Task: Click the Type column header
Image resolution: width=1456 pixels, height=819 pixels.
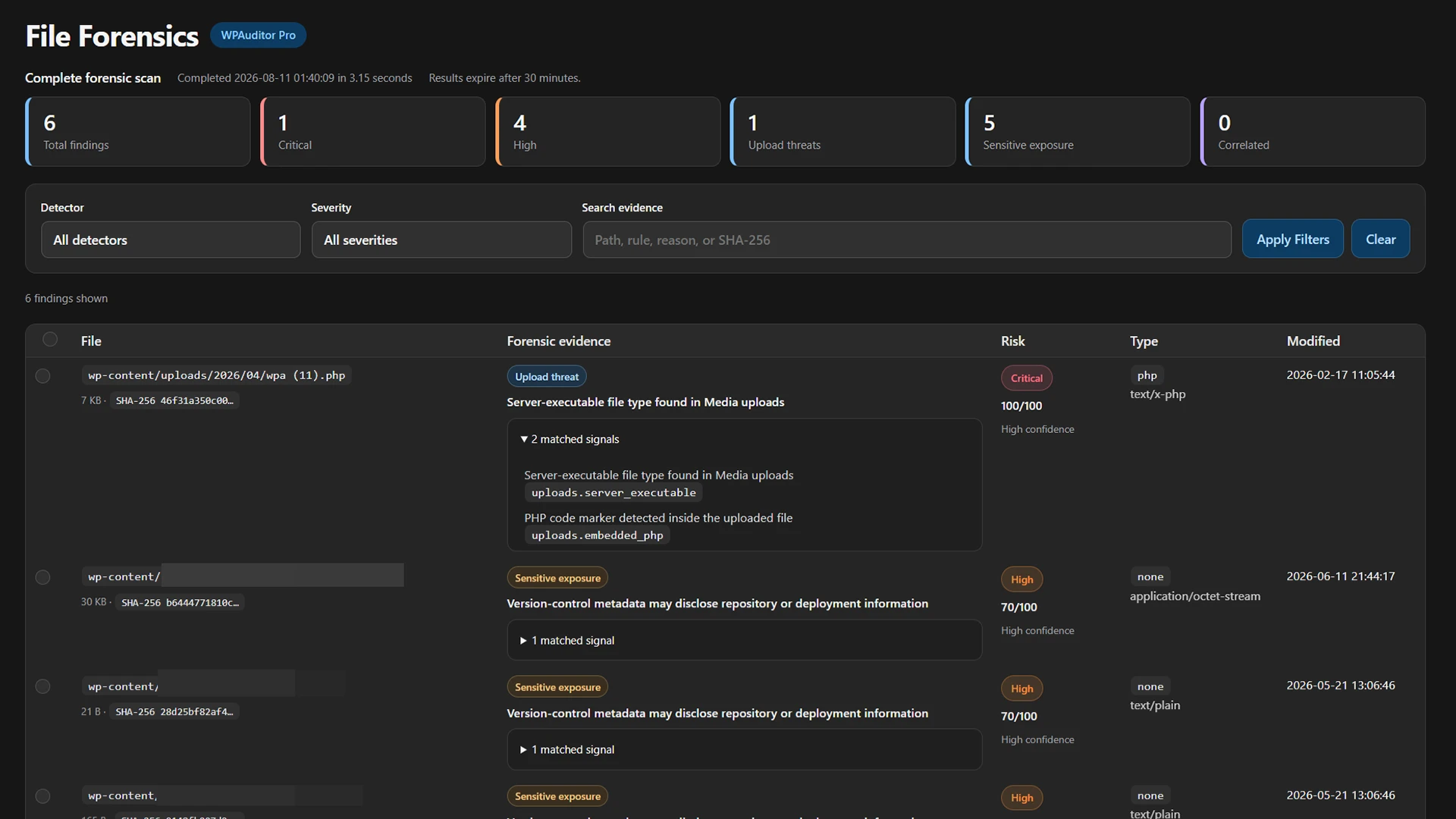Action: coord(1144,341)
